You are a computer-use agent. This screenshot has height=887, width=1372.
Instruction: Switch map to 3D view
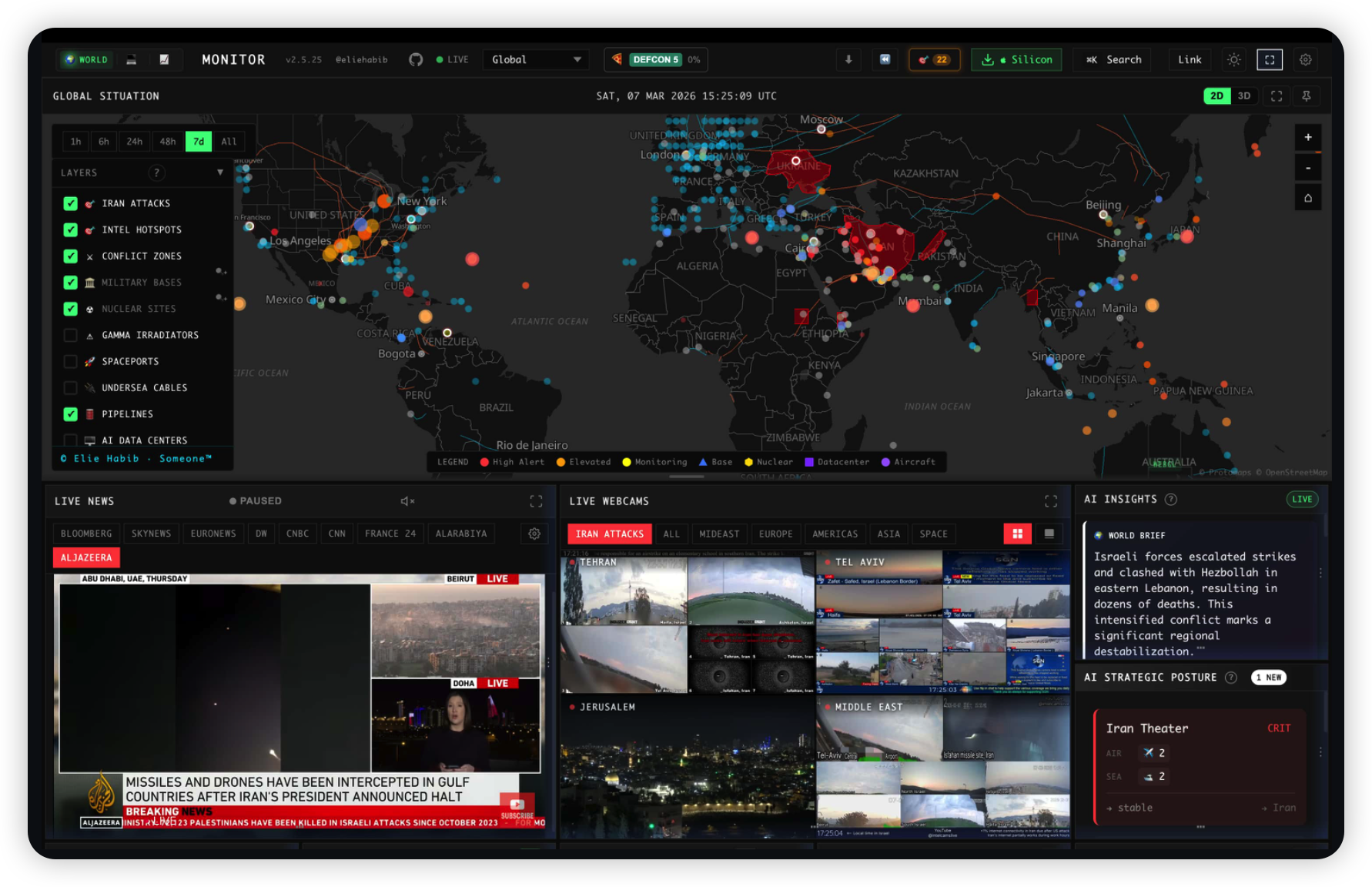(1244, 95)
